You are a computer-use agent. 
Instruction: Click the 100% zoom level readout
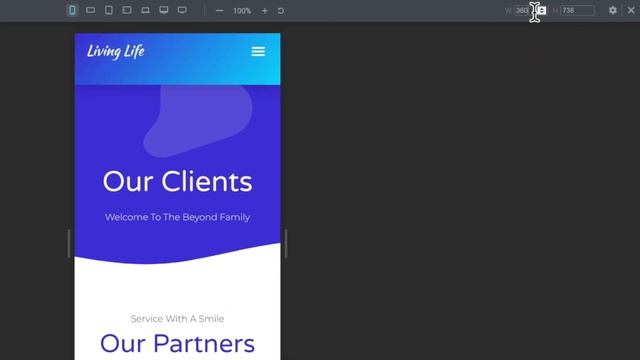[242, 11]
